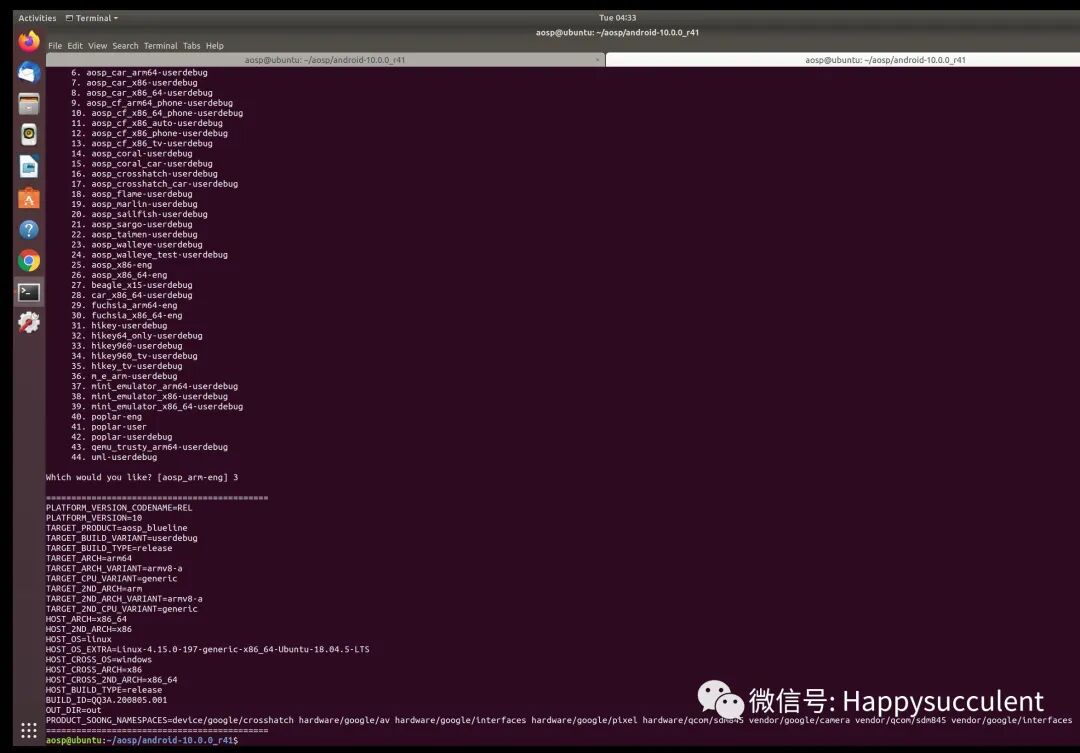Click the entry 'aosp_sailfish-userdebug'
This screenshot has width=1080, height=753.
point(149,214)
